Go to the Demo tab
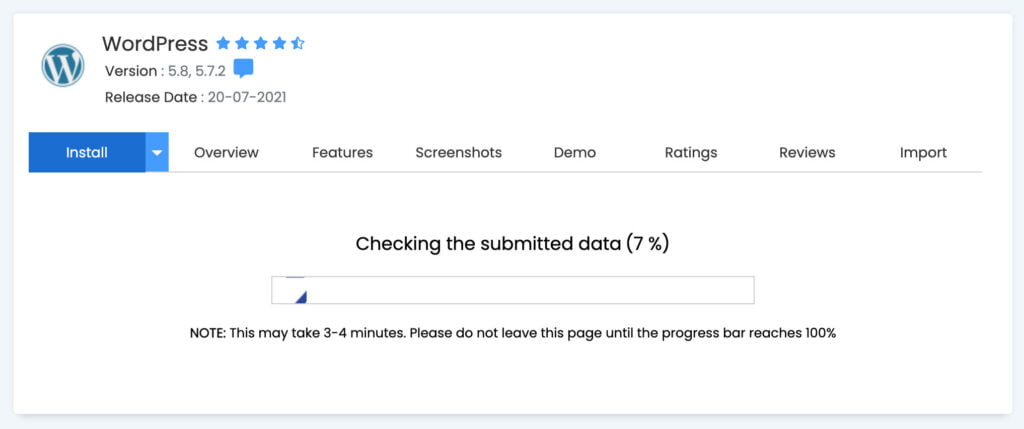 pyautogui.click(x=575, y=152)
